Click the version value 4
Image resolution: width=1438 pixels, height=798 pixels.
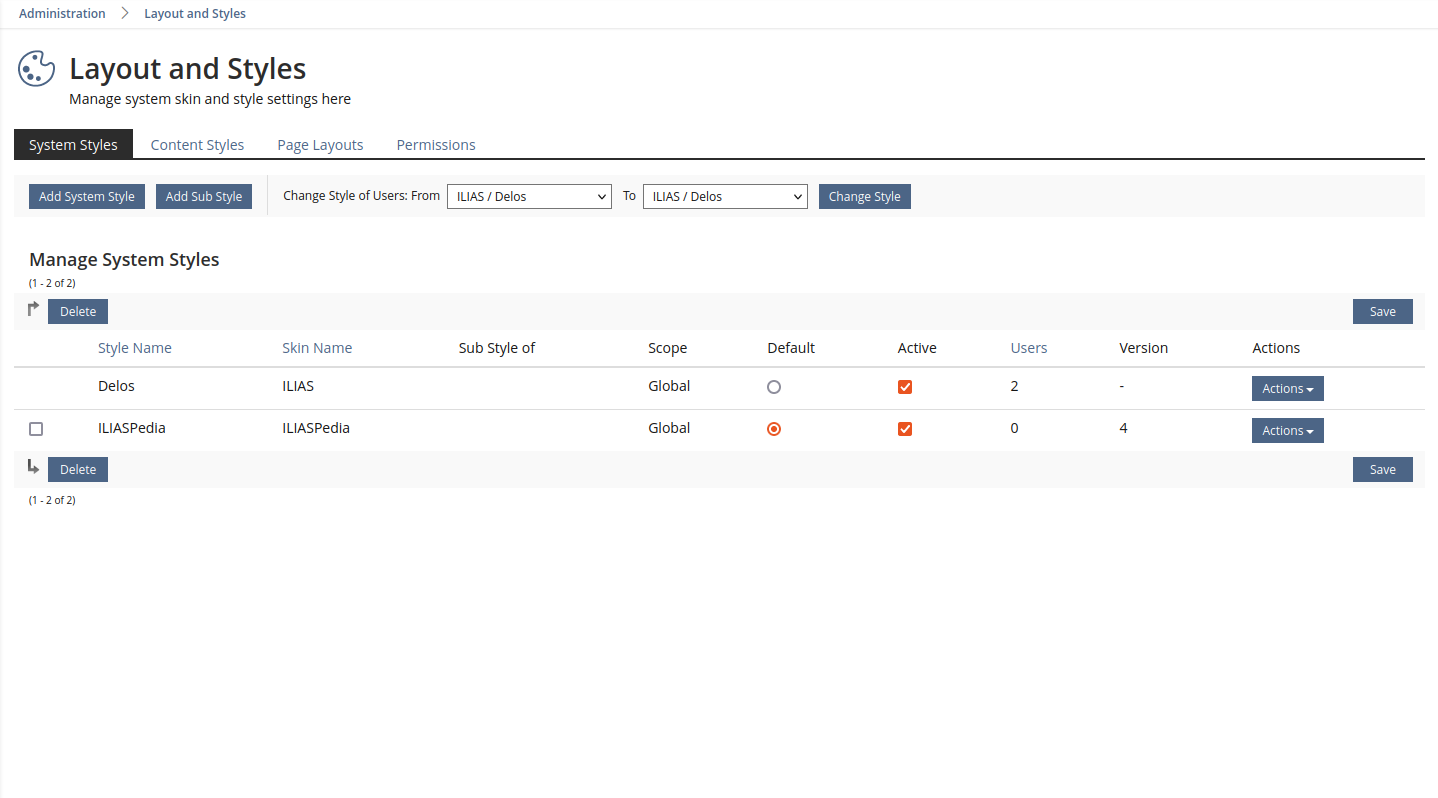(1124, 427)
